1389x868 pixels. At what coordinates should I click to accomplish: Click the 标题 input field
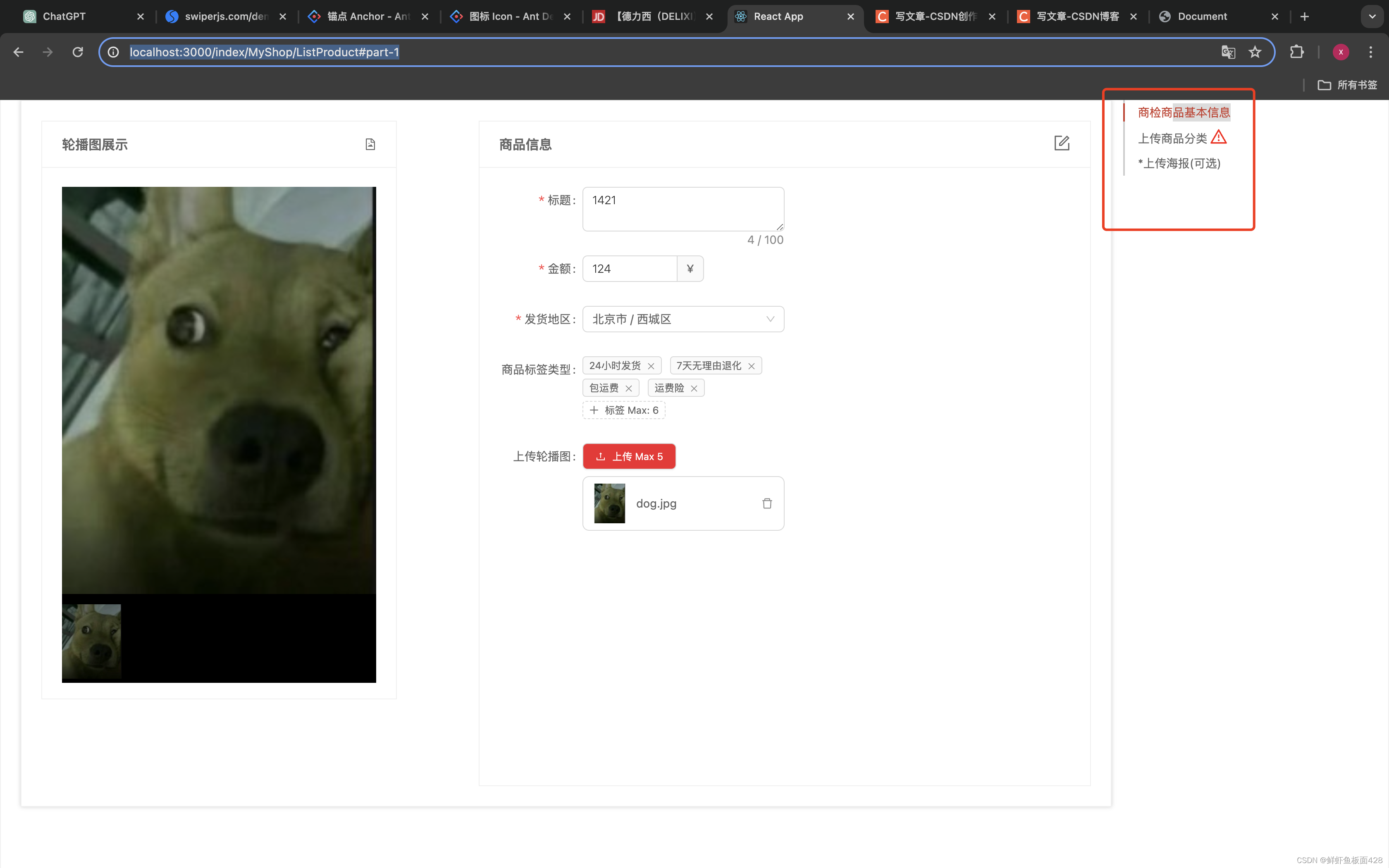tap(683, 209)
